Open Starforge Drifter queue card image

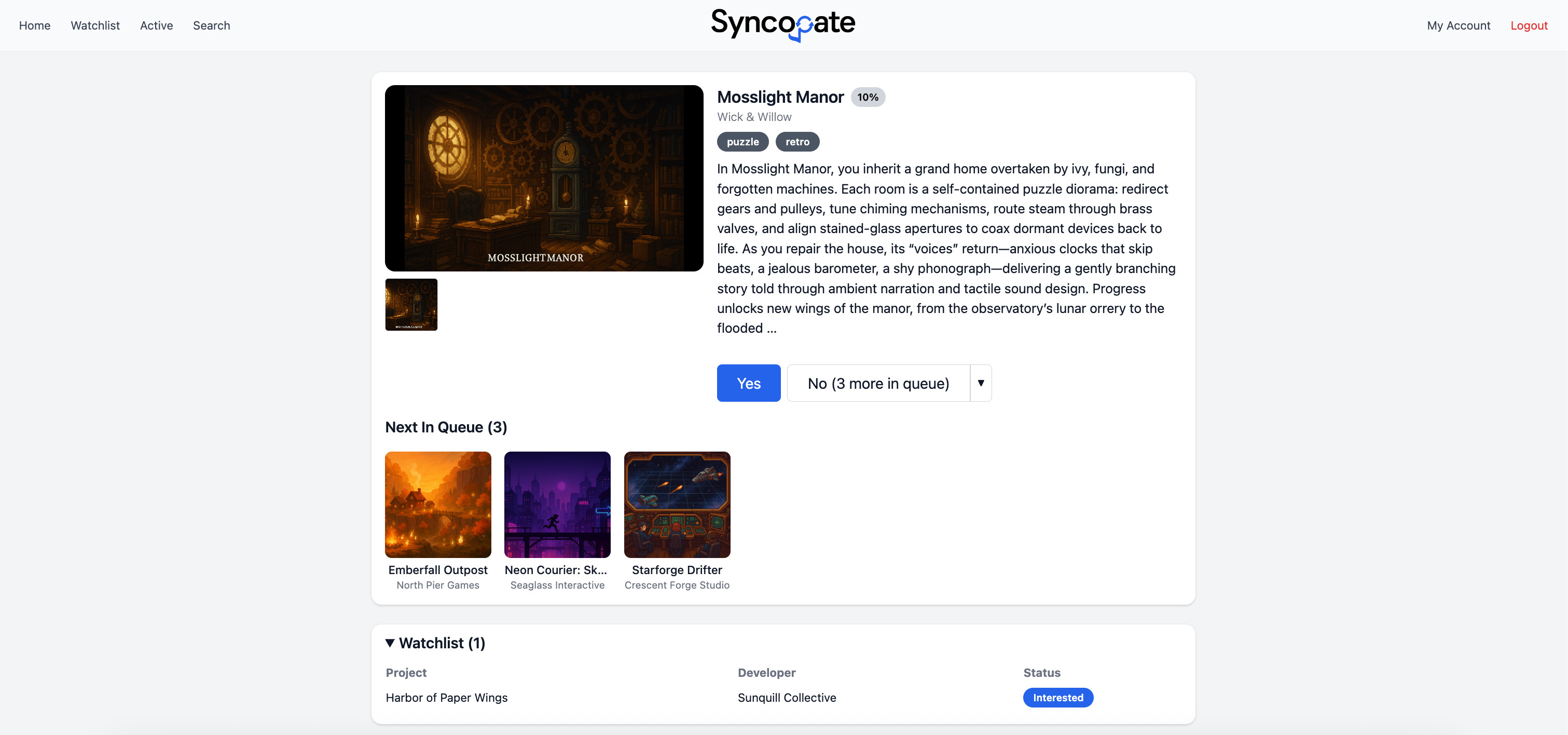(676, 504)
